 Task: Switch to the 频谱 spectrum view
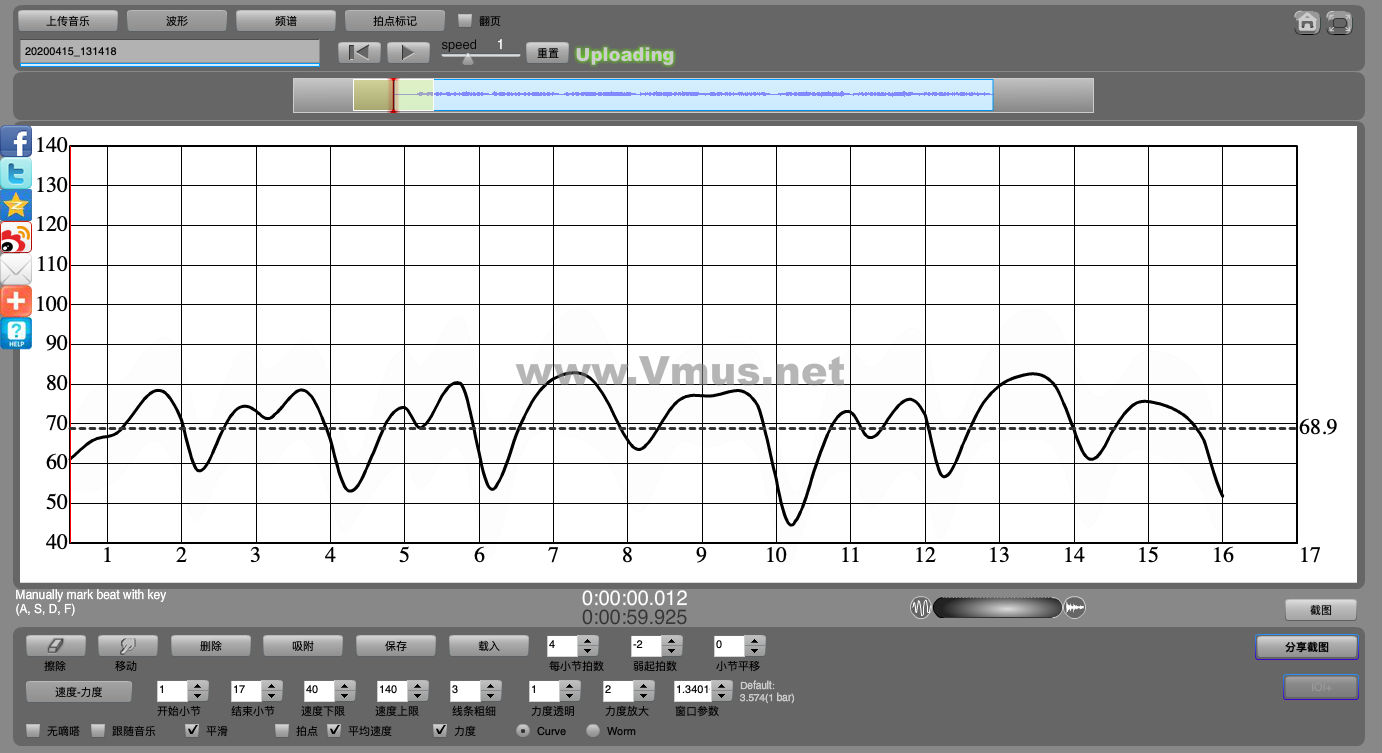point(286,20)
